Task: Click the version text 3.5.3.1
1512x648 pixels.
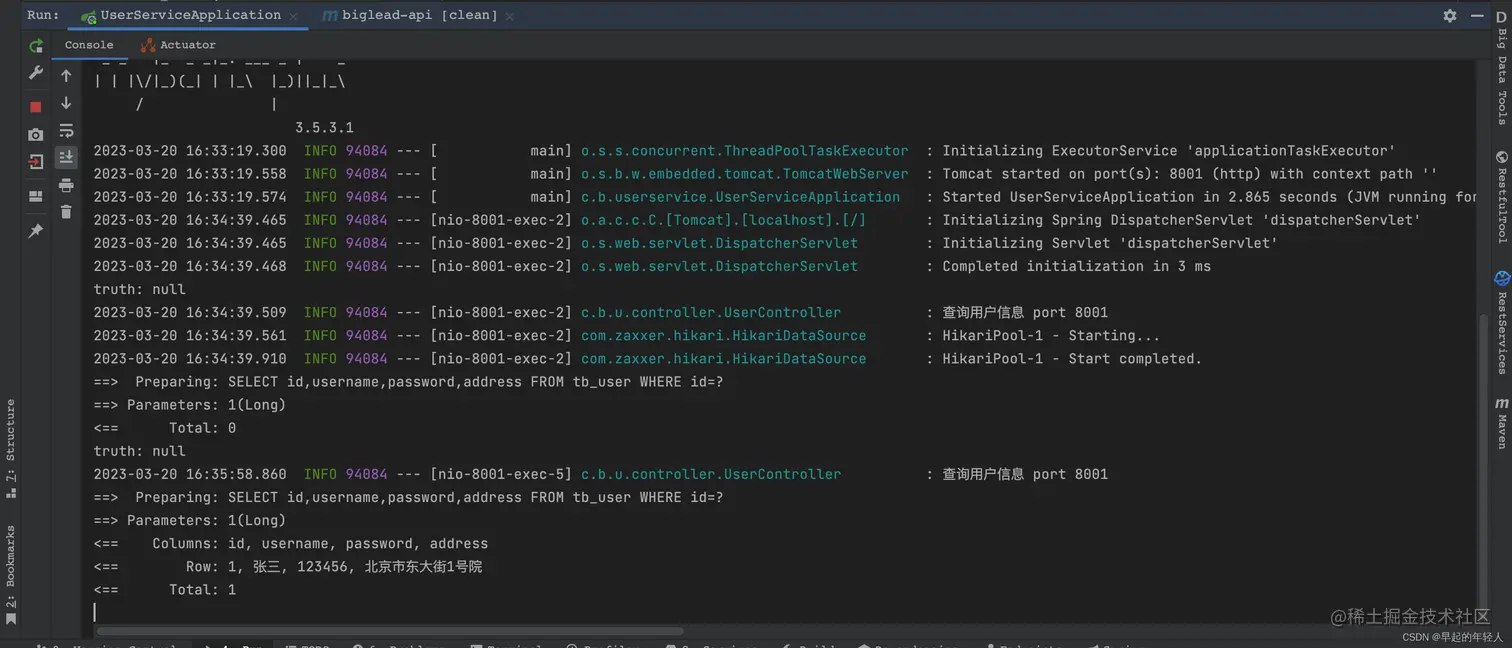Action: point(324,128)
